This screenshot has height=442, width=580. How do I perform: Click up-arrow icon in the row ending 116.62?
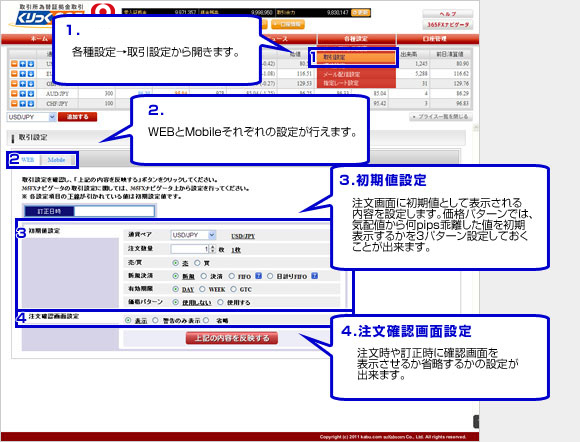(x=23, y=74)
